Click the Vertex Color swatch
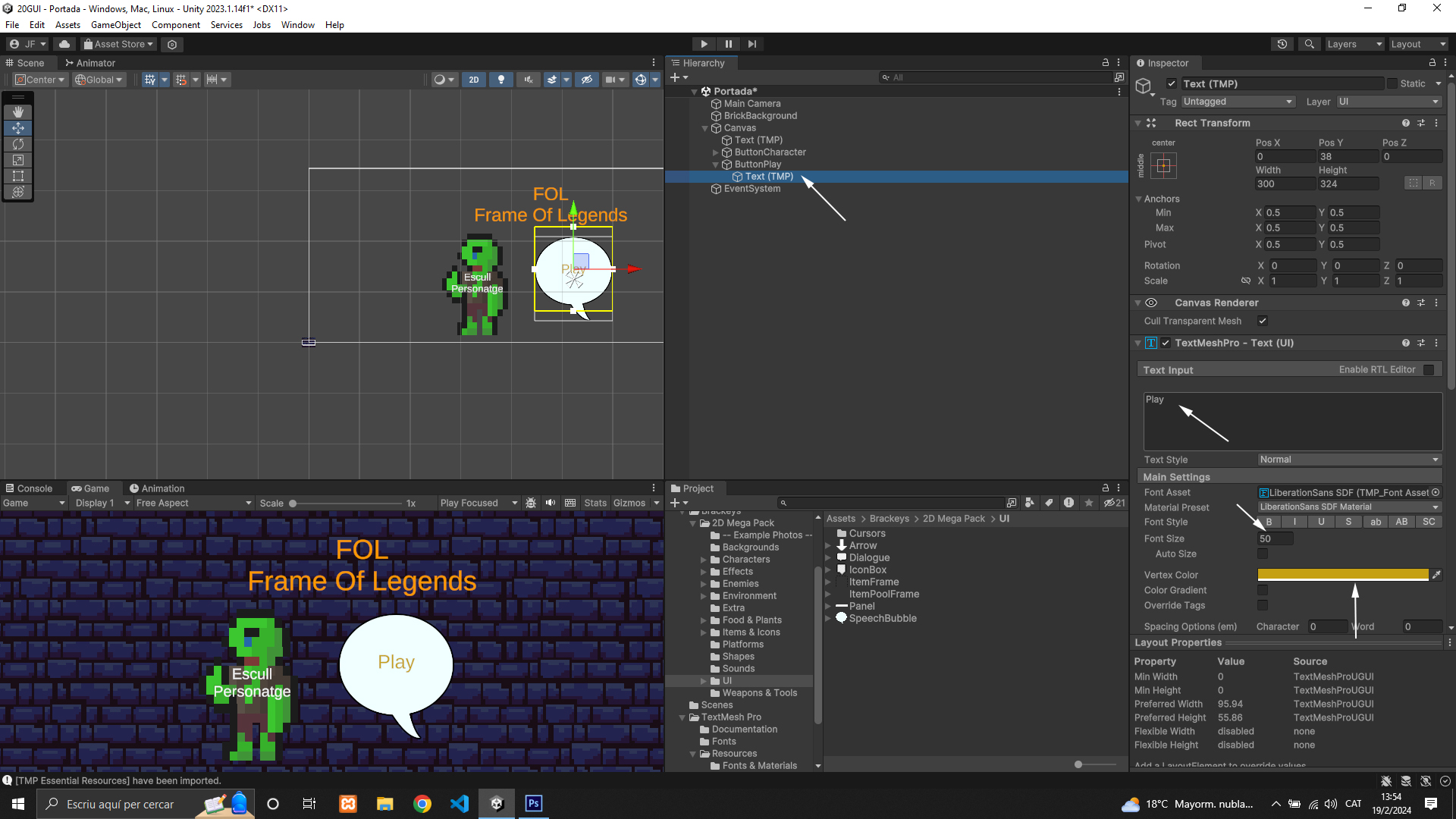The height and width of the screenshot is (819, 1456). 1342,575
